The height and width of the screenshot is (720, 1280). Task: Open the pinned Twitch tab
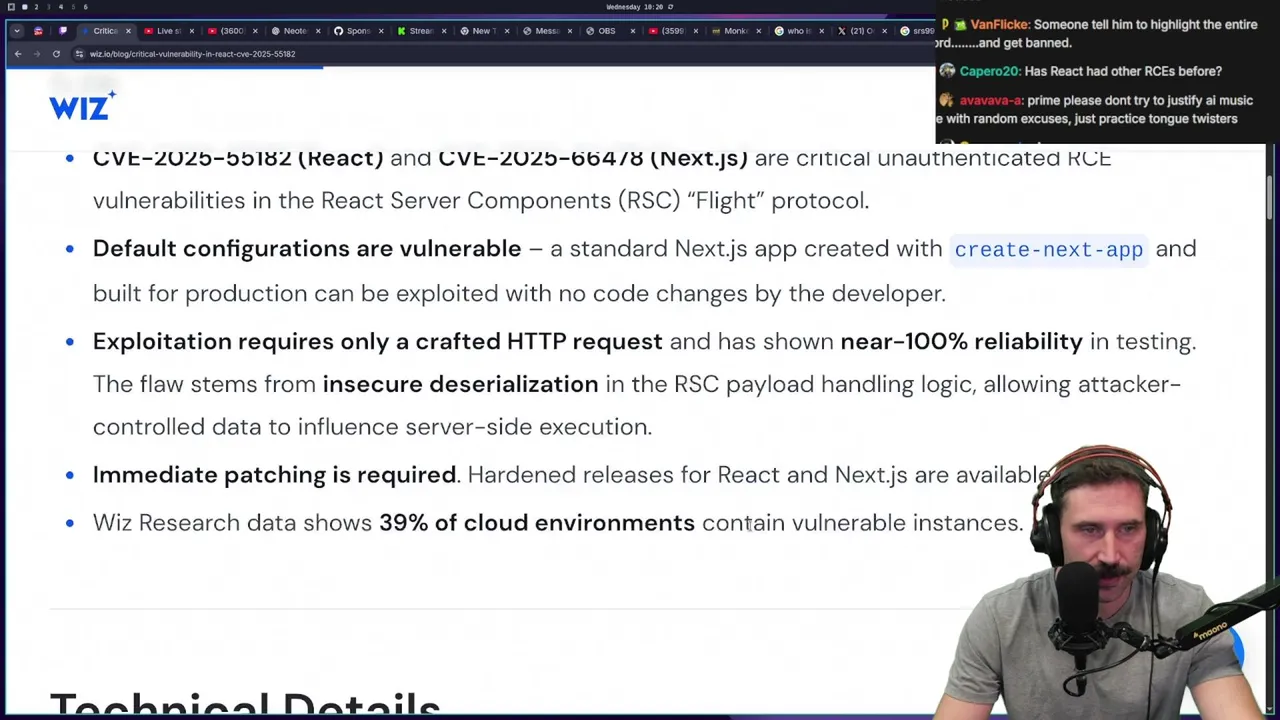62,31
